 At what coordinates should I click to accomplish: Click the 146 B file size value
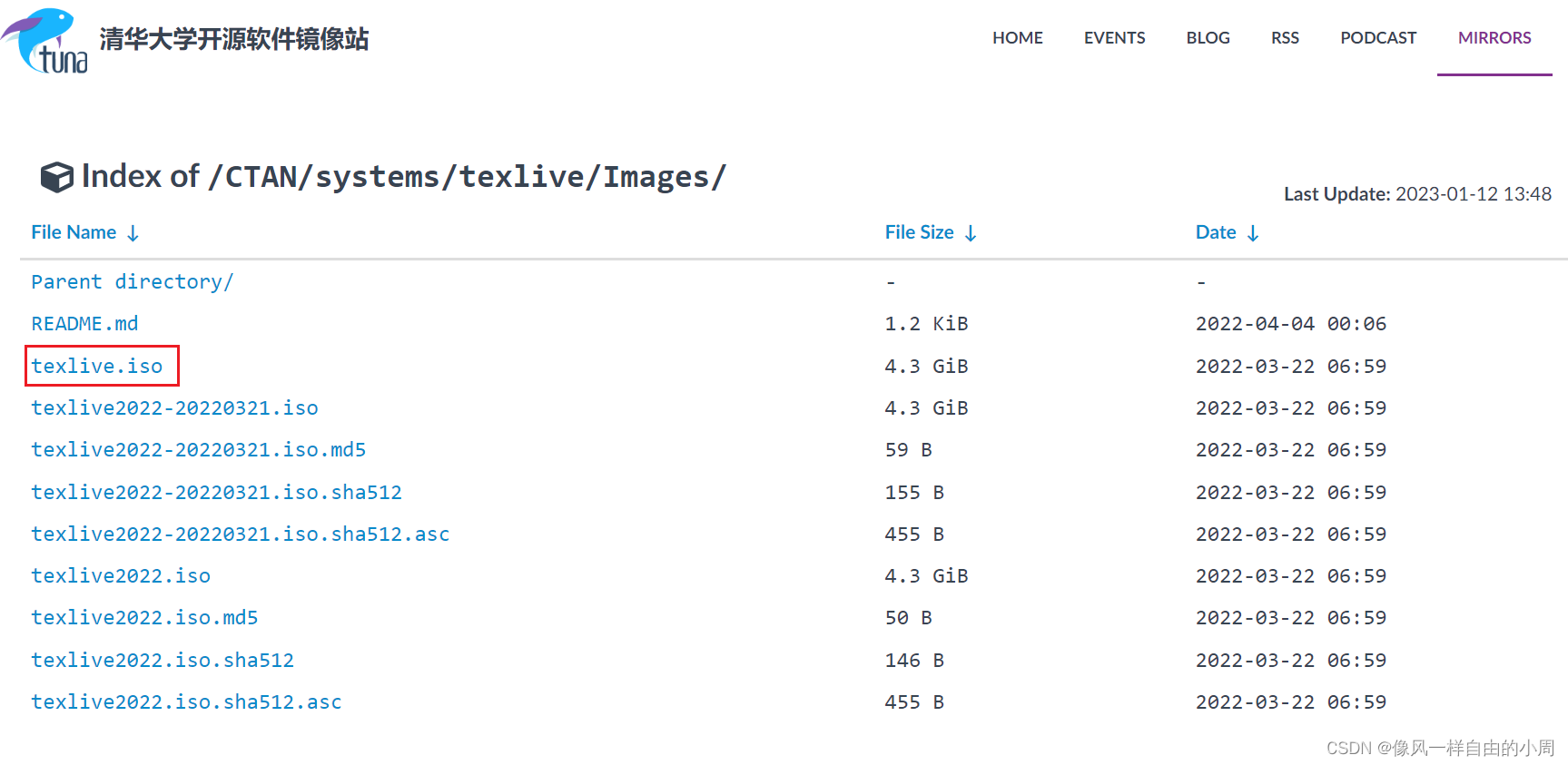[914, 661]
